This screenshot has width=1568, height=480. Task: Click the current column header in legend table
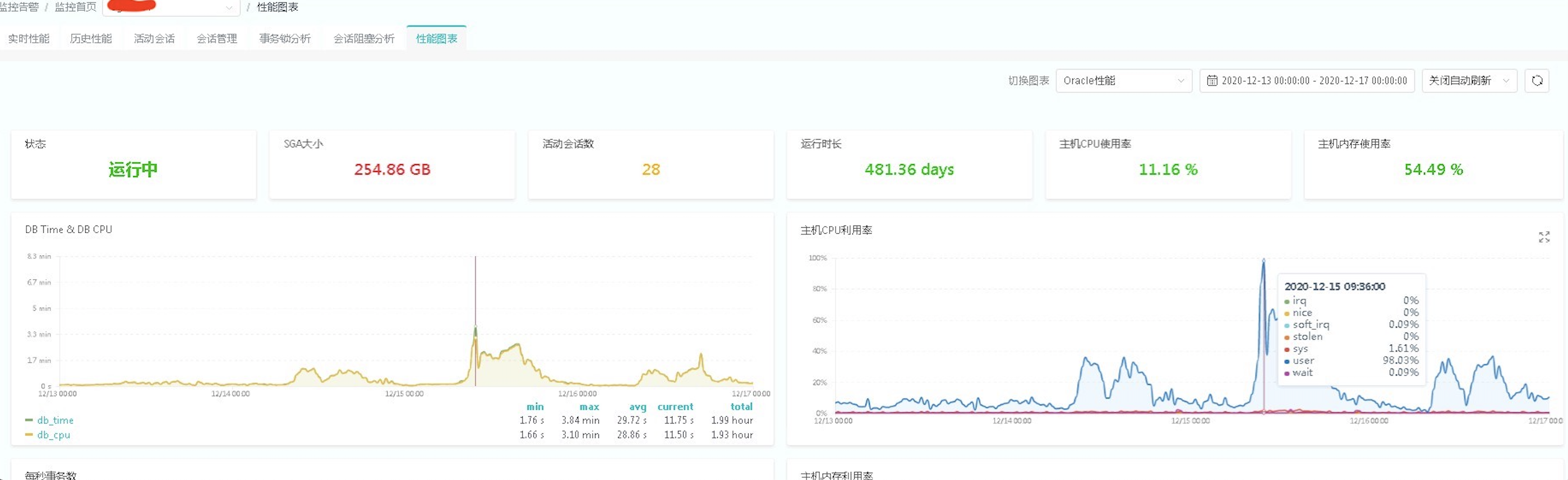pos(675,407)
